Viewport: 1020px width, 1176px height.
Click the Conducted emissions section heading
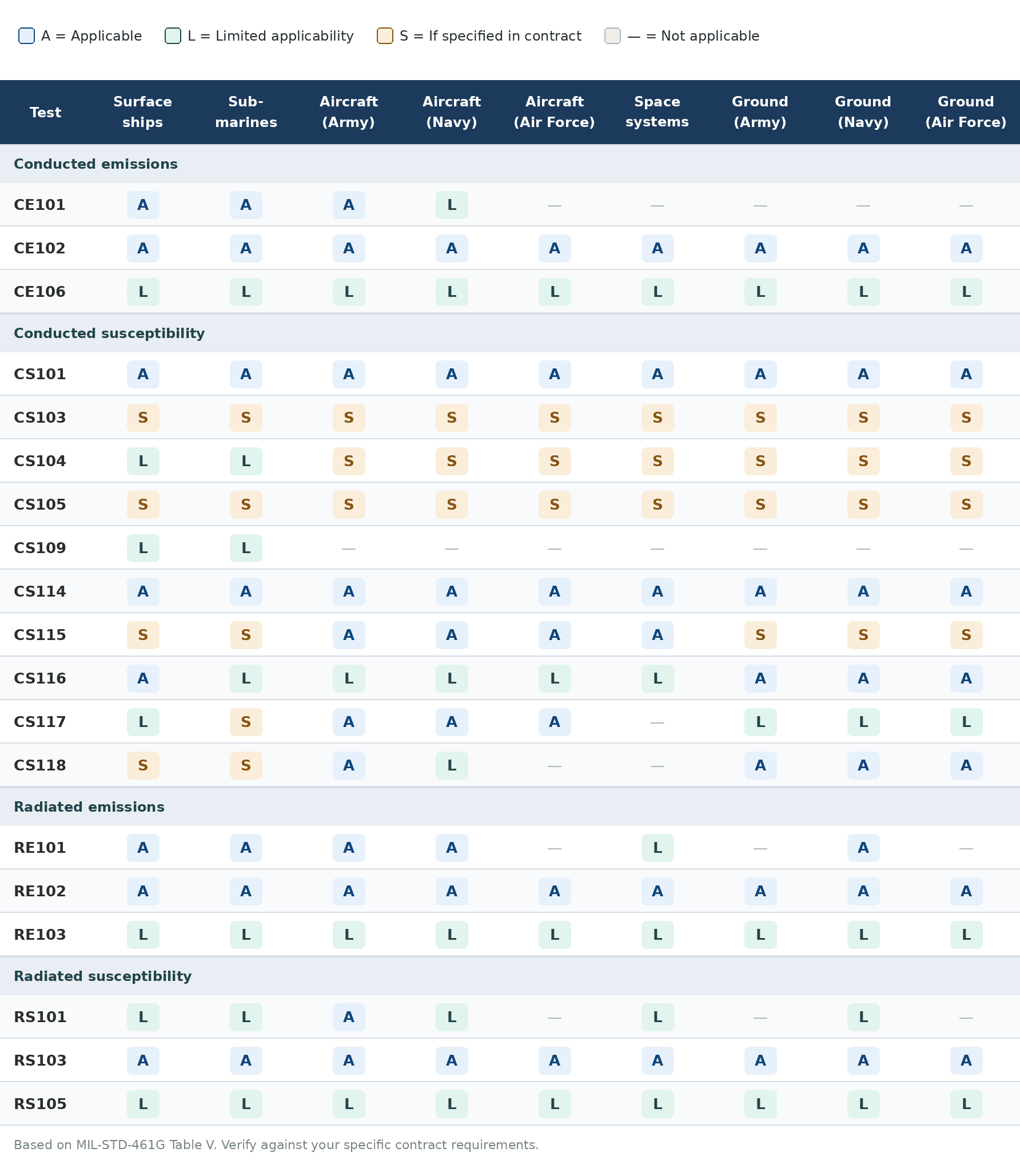click(95, 164)
